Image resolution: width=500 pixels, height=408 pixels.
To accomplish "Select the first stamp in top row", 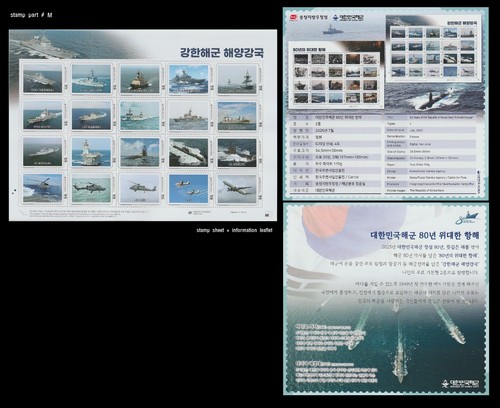I will [43, 79].
